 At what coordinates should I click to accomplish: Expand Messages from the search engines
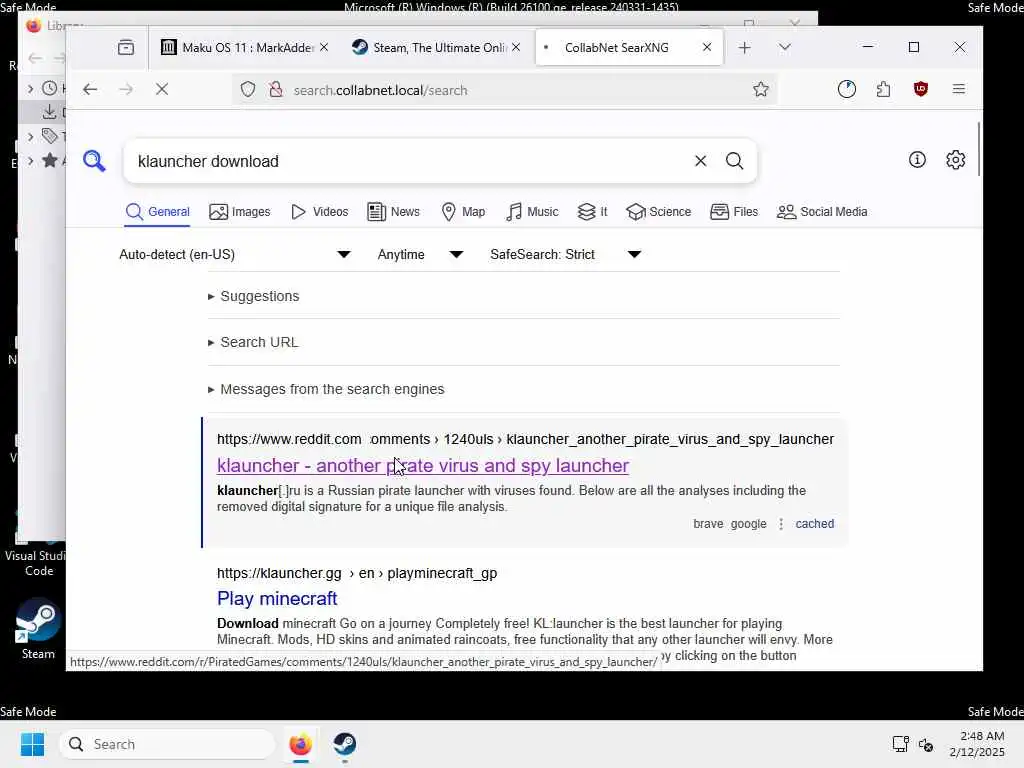point(326,389)
